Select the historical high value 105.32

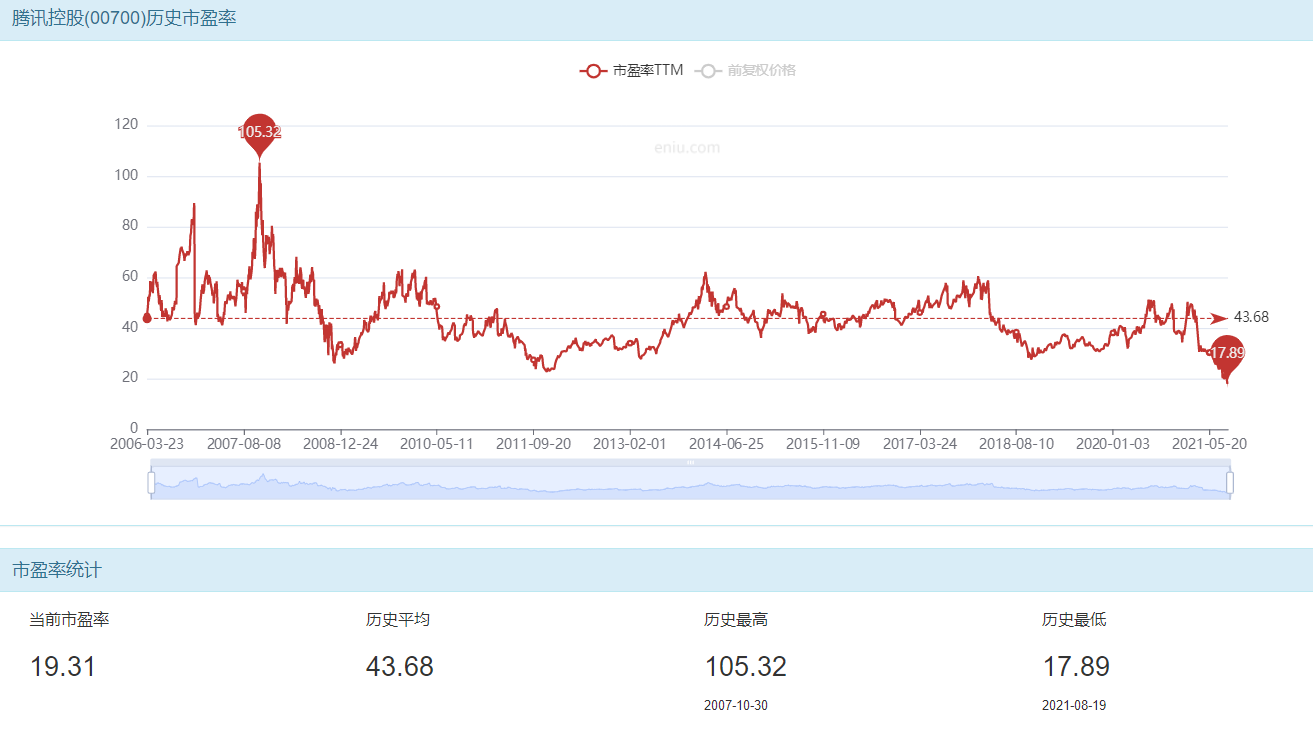point(746,667)
